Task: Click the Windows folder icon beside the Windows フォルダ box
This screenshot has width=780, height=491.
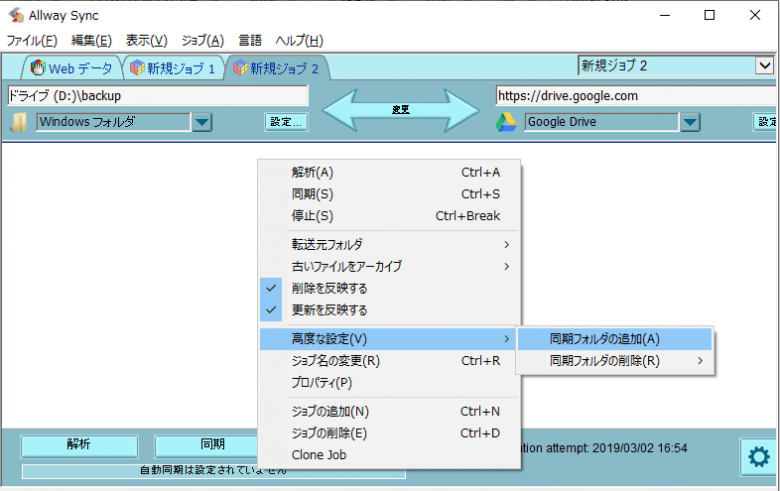Action: tap(18, 122)
